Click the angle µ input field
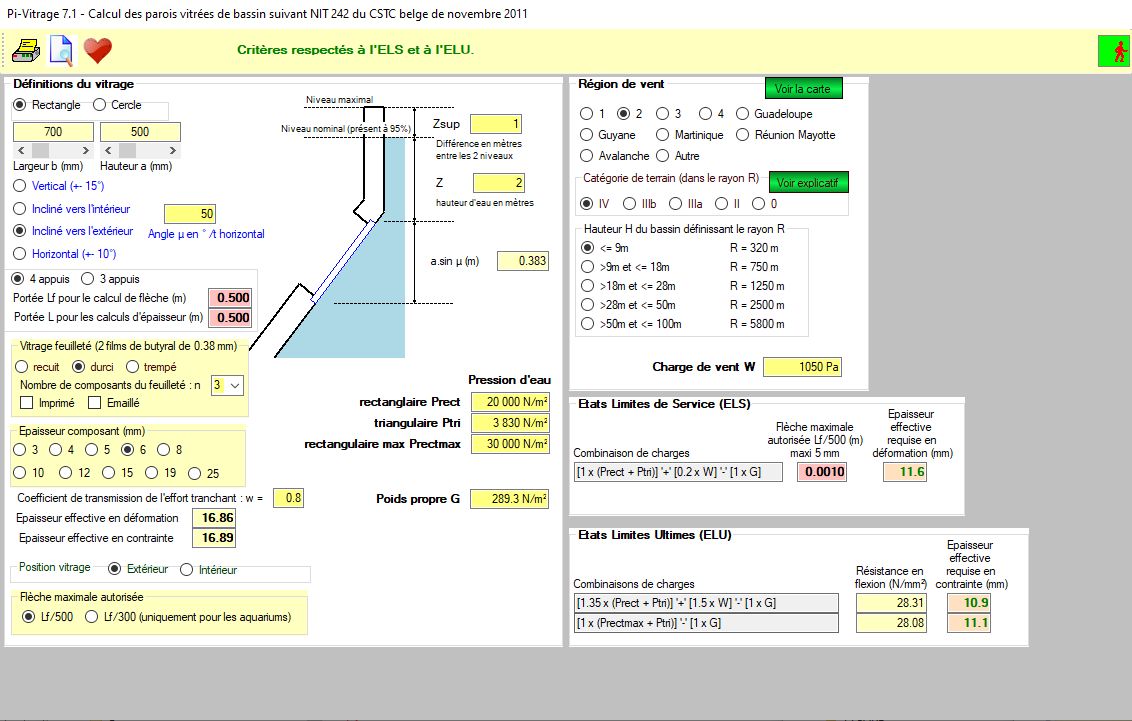Image resolution: width=1132 pixels, height=721 pixels. [x=189, y=214]
